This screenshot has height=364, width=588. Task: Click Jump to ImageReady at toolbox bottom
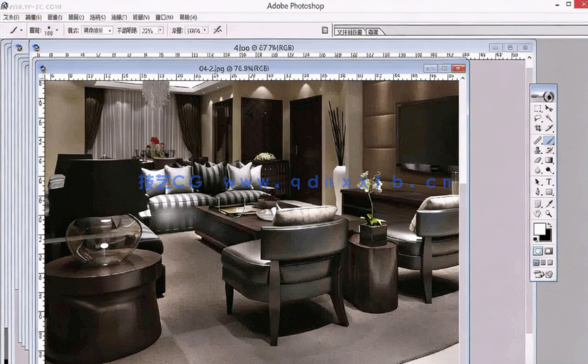tap(543, 274)
